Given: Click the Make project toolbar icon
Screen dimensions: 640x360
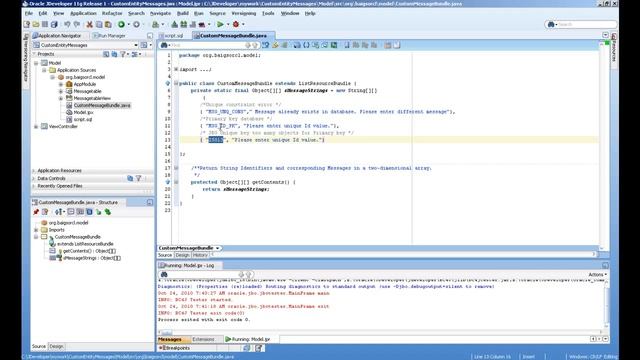Looking at the screenshot, I should coord(174,24).
